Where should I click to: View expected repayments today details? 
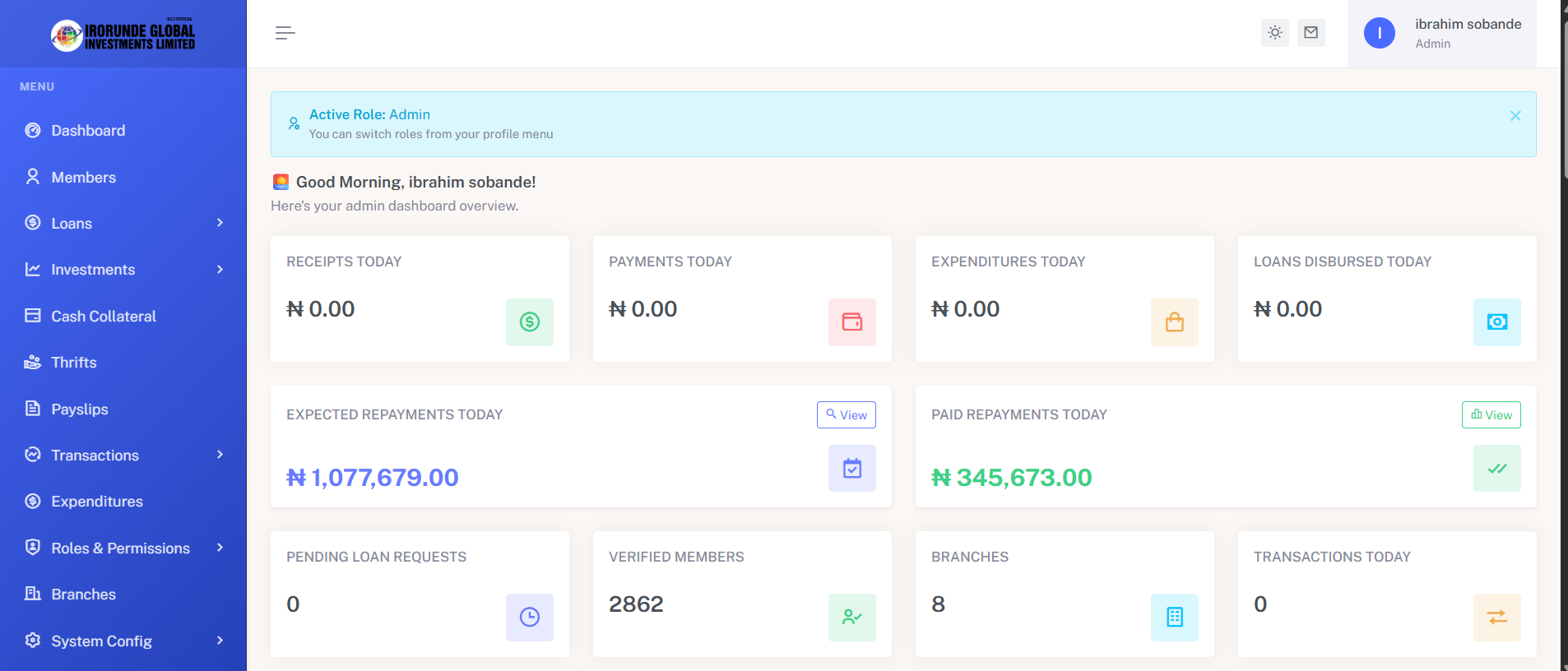pos(846,415)
